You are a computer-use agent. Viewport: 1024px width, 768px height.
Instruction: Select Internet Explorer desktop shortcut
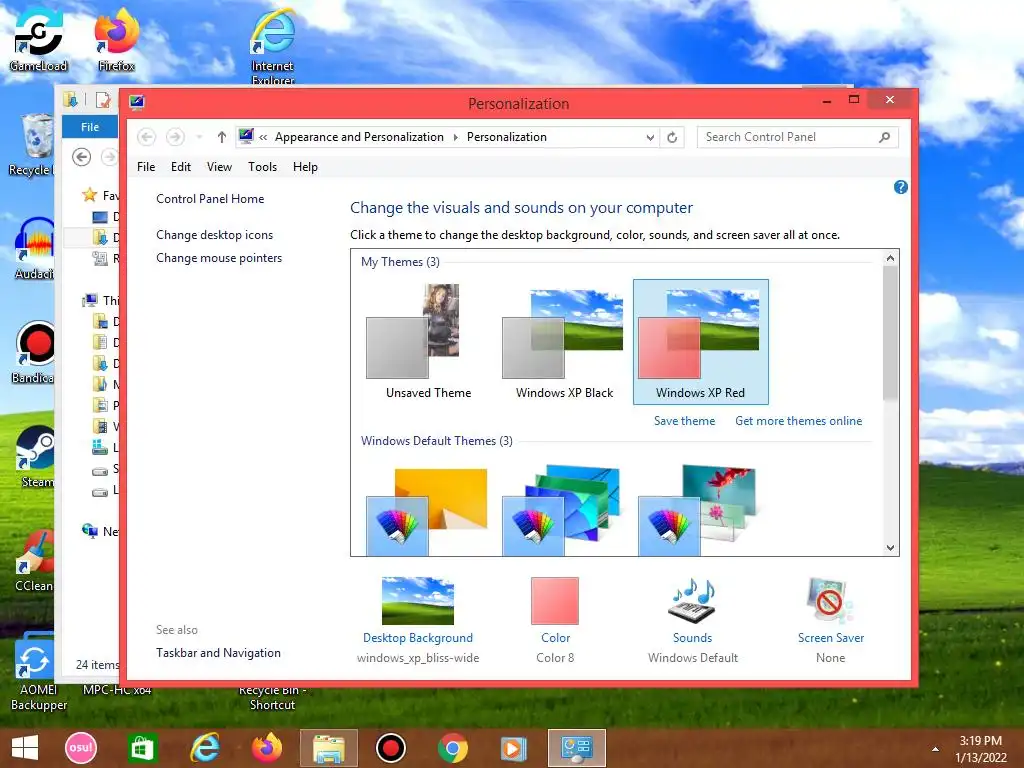[273, 46]
